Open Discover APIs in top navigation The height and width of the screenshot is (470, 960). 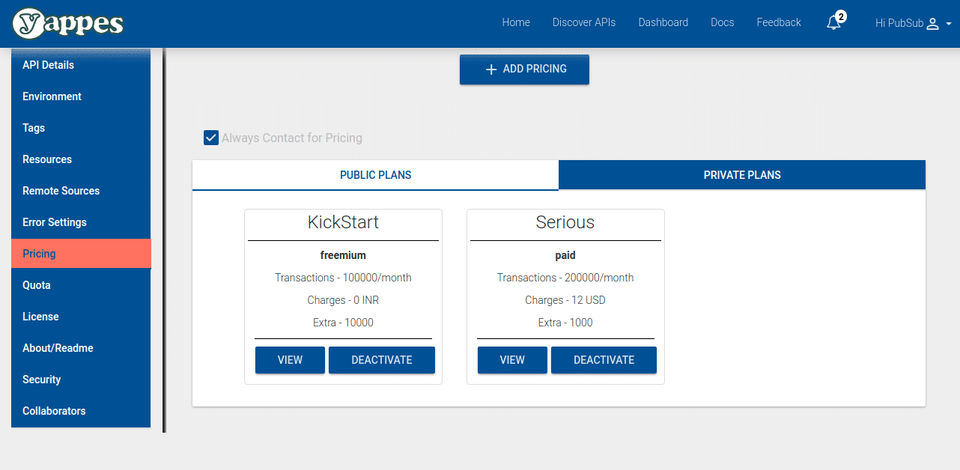pos(584,23)
